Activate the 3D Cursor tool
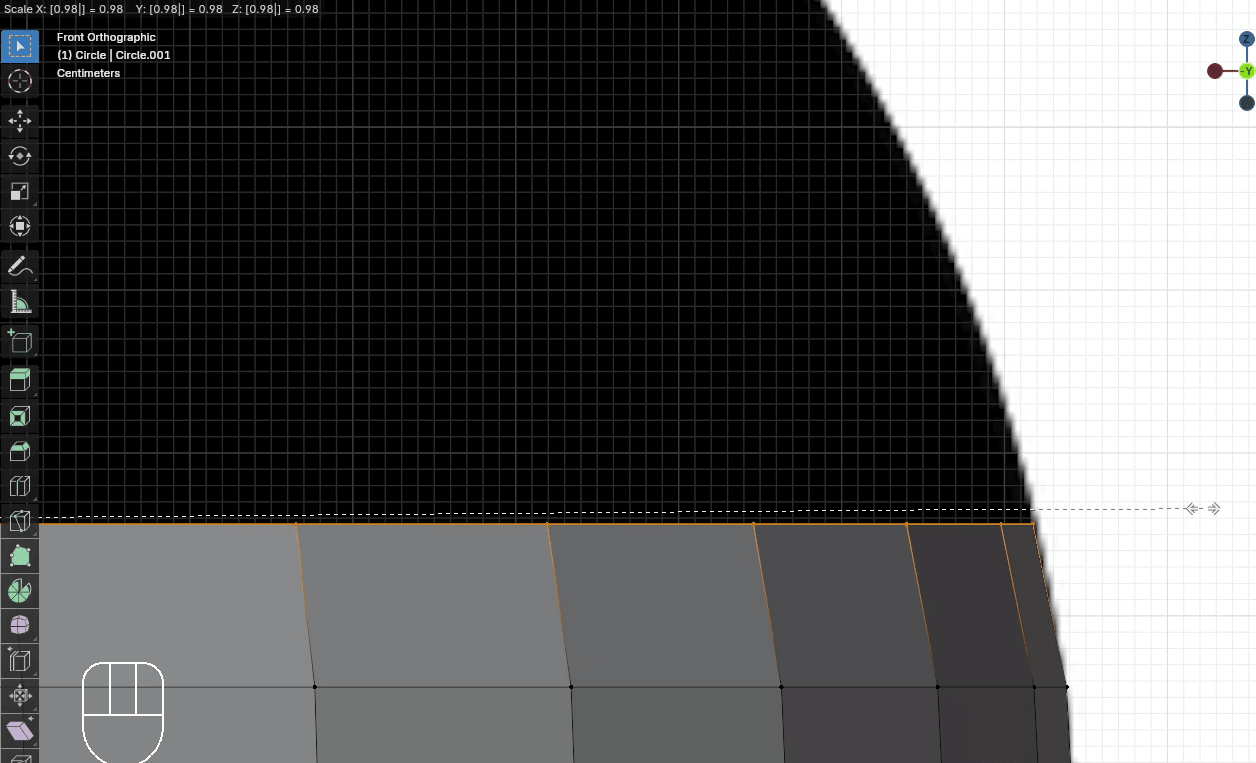Screen dimensions: 1256x763 click(x=20, y=82)
